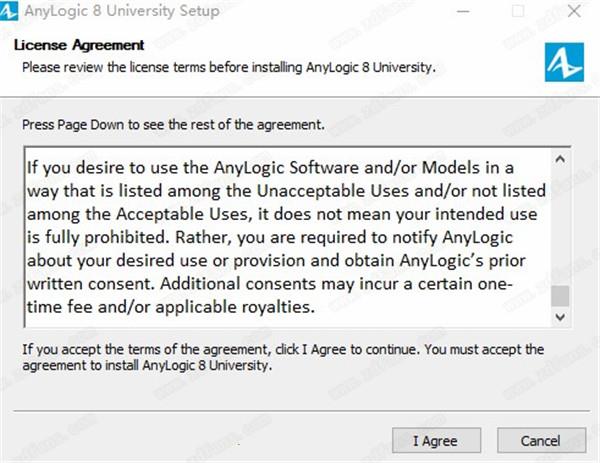Click the 'Press Page Down' instruction text
Viewport: 600px width, 463px height.
pos(173,125)
